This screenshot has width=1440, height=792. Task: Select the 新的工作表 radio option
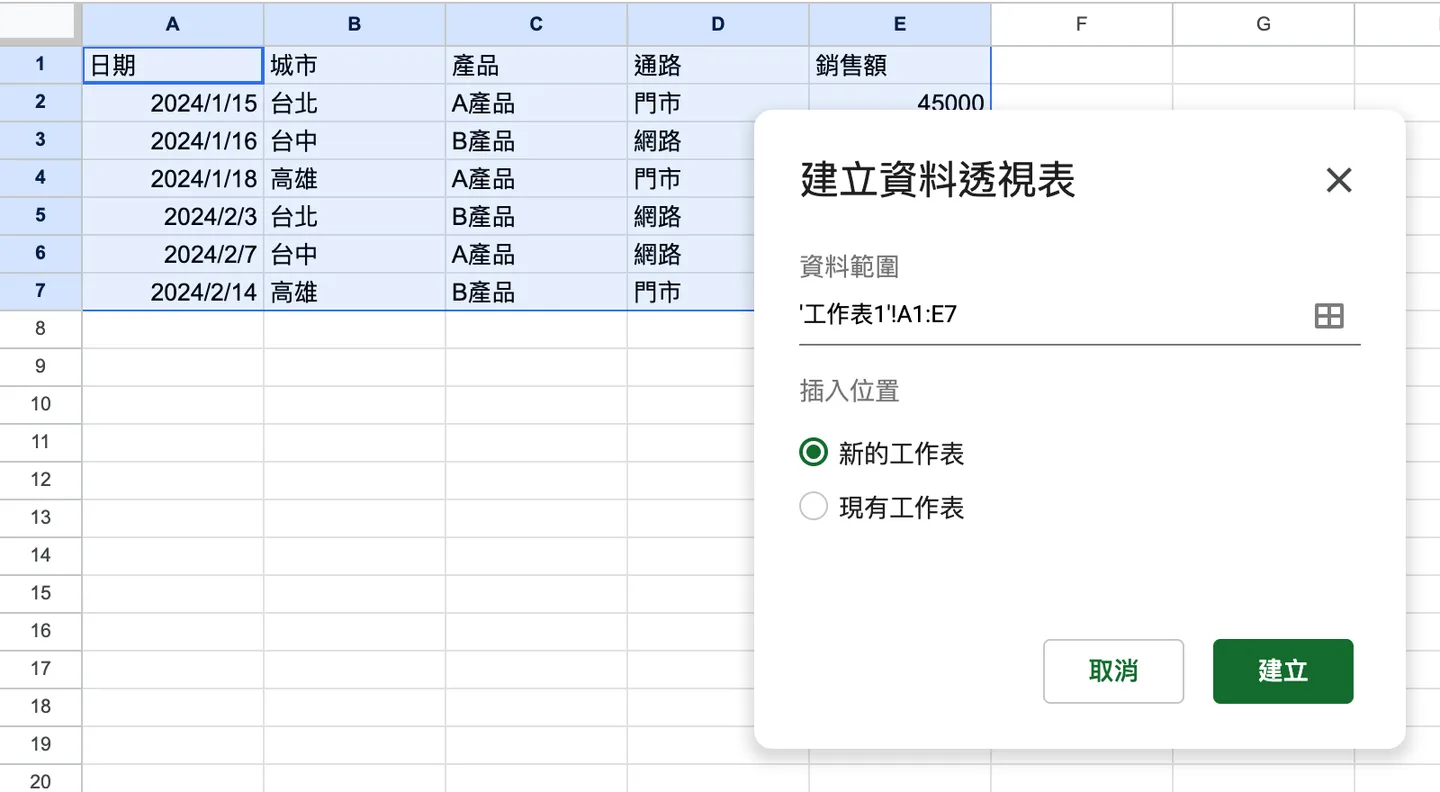click(x=814, y=453)
